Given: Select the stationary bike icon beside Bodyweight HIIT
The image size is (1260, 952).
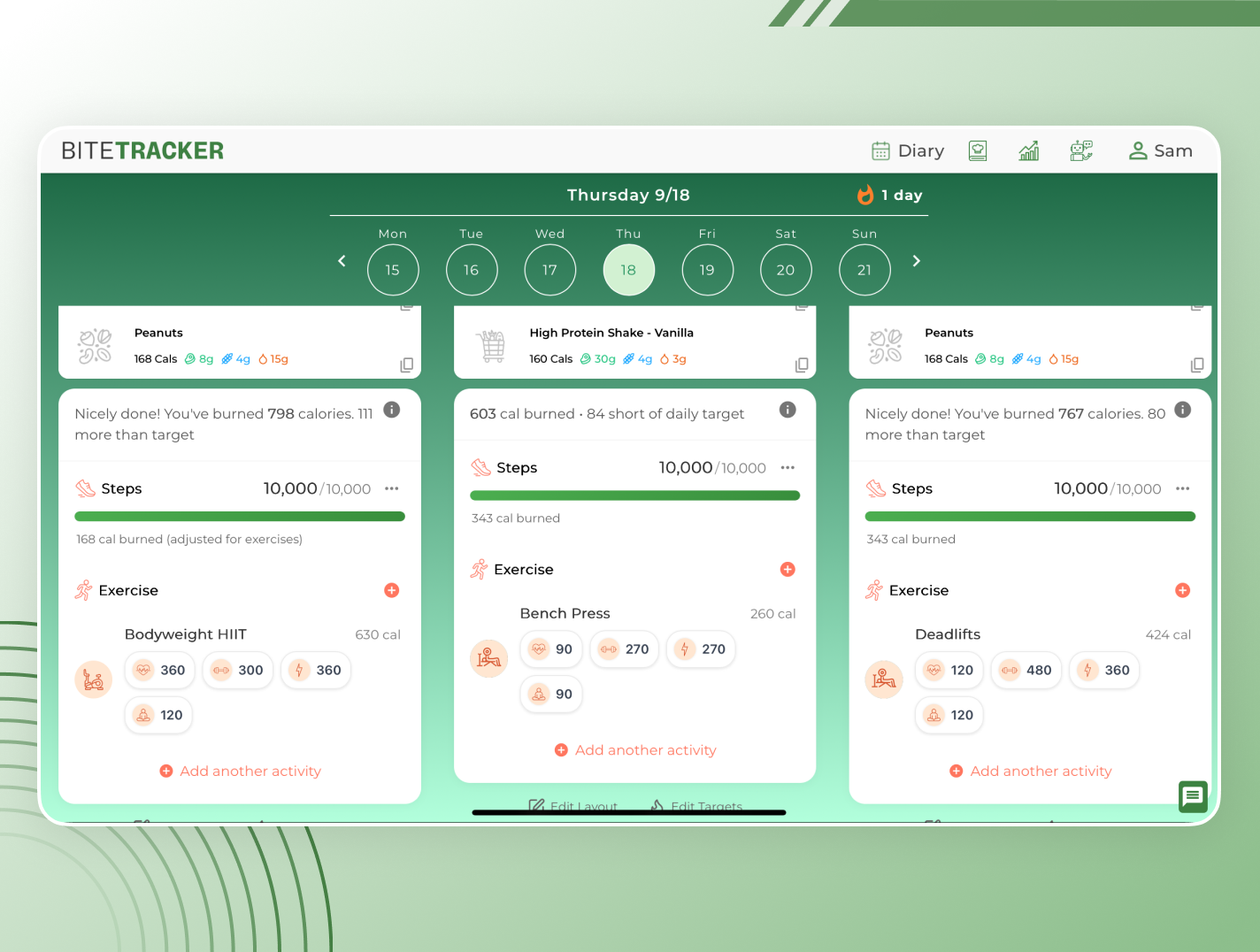Looking at the screenshot, I should [94, 679].
